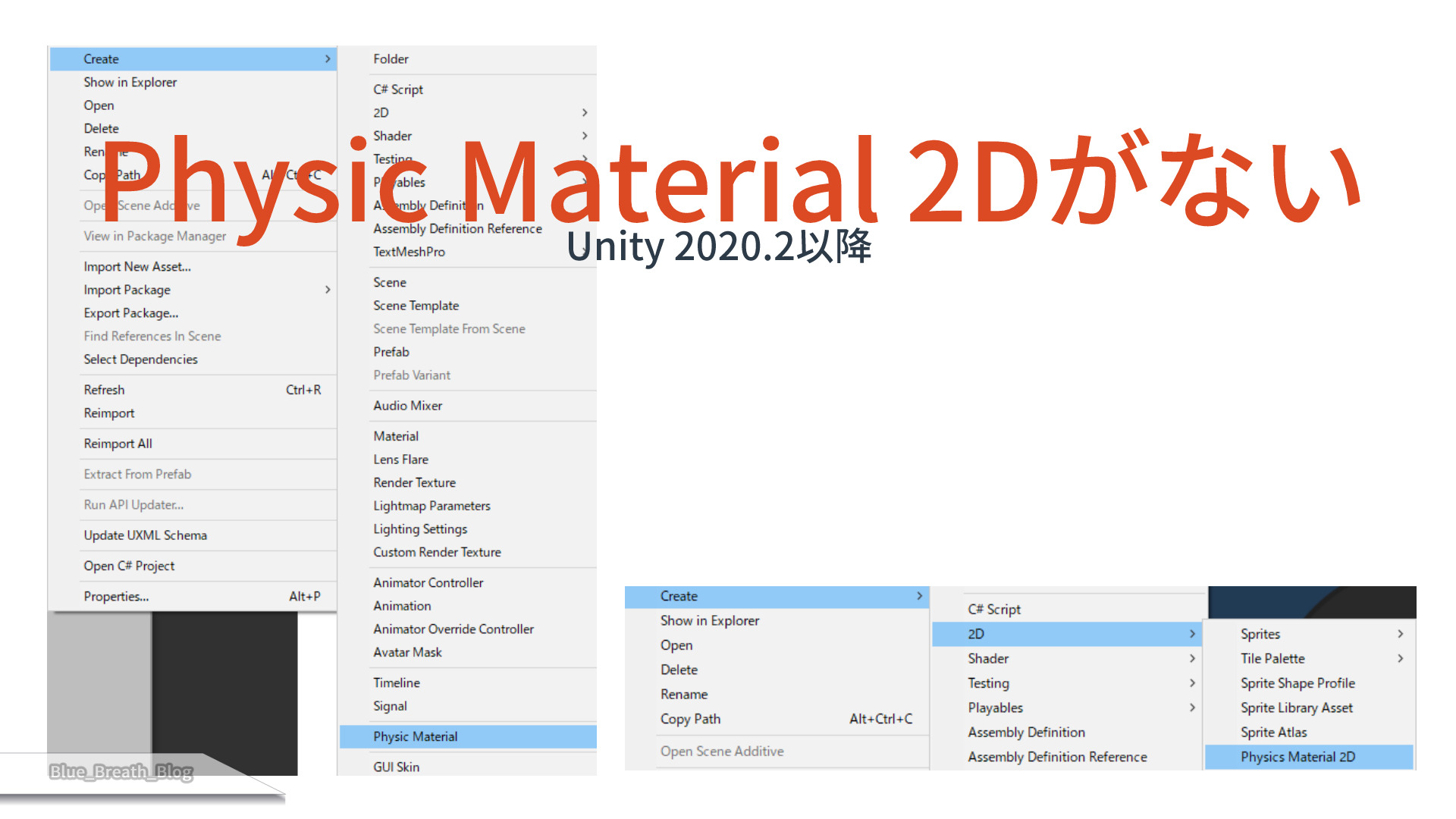The height and width of the screenshot is (819, 1456).
Task: Choose Select Dependencies
Action: [141, 359]
